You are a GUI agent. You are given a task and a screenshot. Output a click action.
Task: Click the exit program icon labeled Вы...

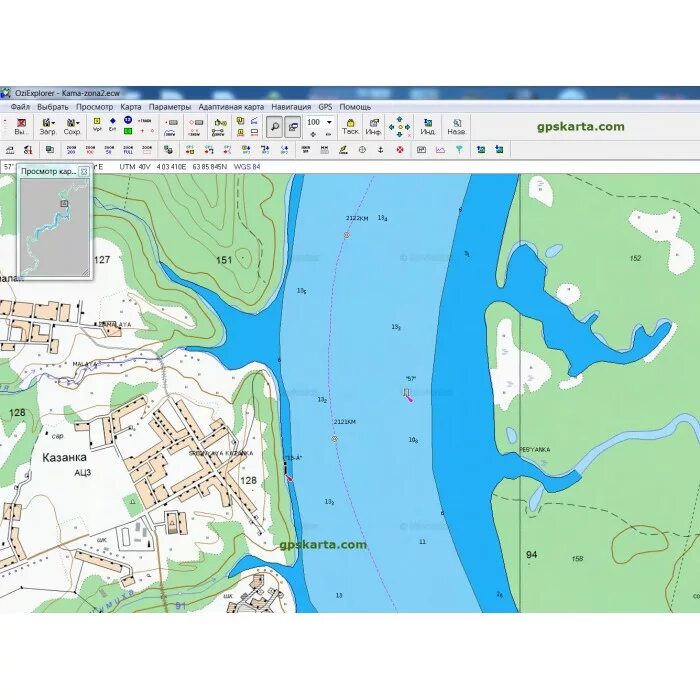(21, 127)
